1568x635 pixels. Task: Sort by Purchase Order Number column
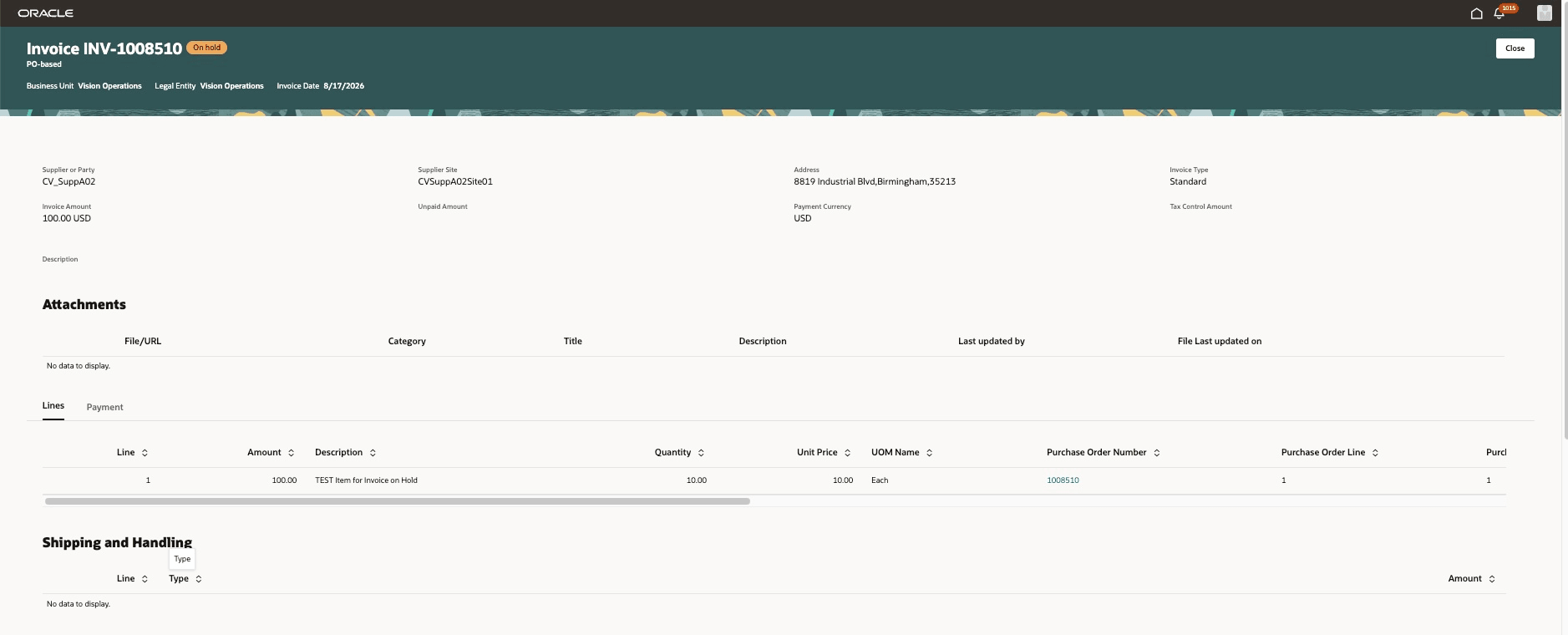click(1156, 453)
